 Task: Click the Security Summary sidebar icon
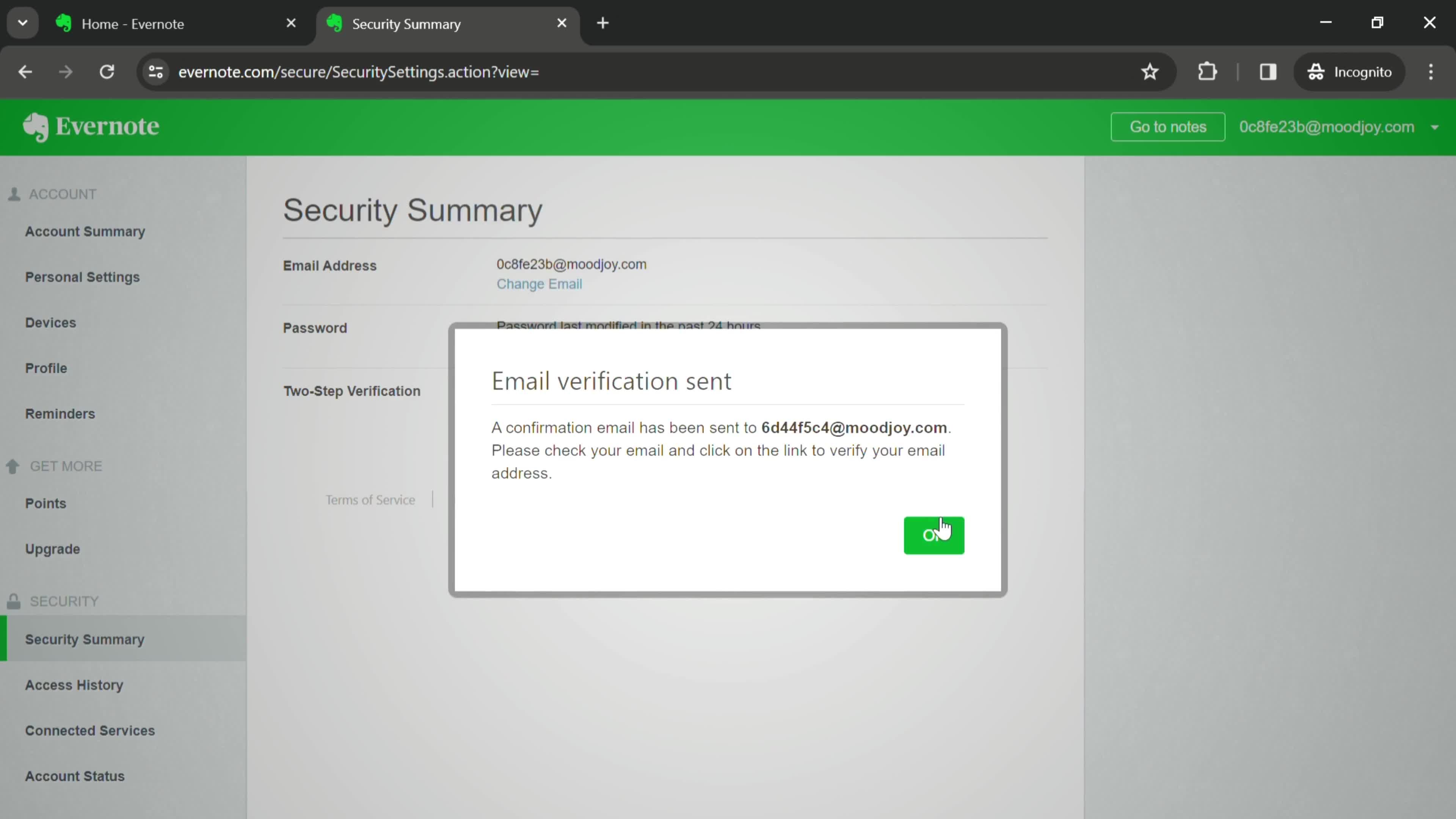[x=85, y=639]
